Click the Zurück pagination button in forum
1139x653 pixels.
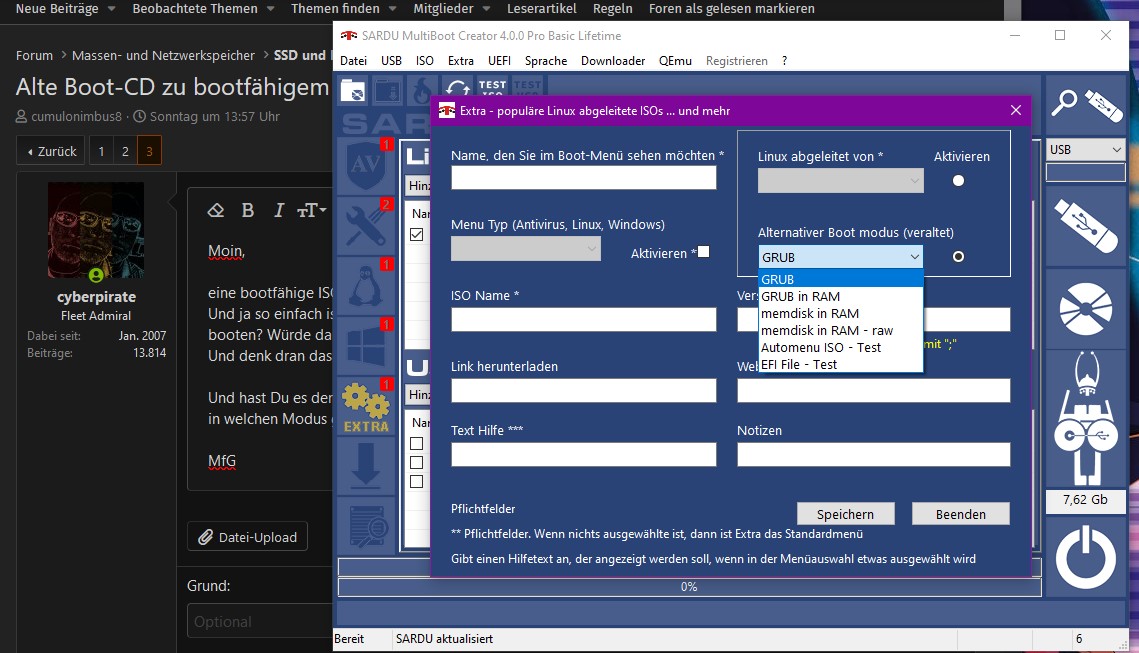[x=51, y=151]
